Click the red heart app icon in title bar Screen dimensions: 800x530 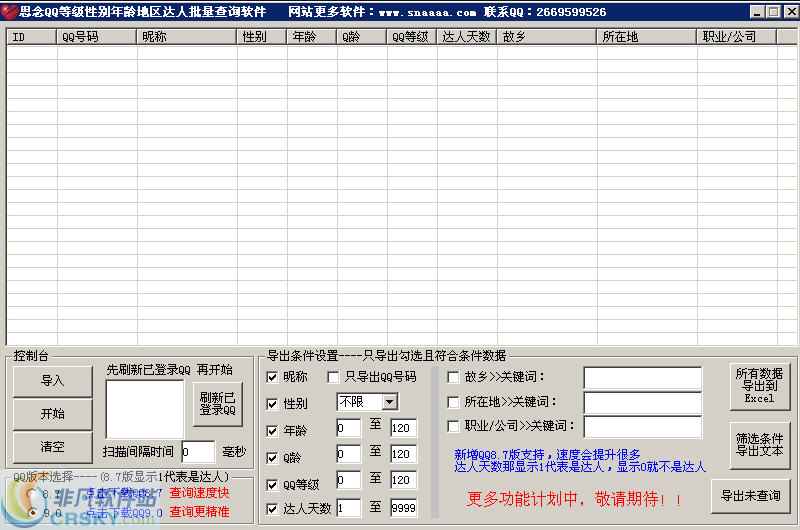click(10, 11)
